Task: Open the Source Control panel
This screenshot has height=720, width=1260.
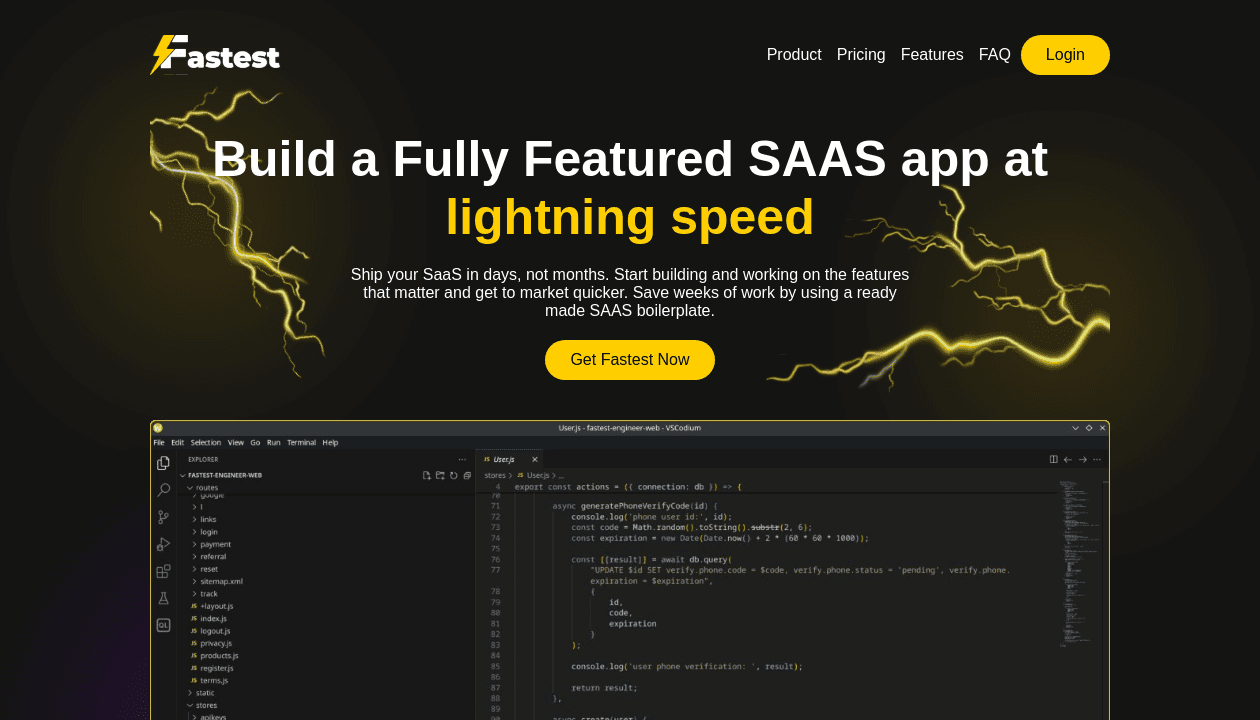Action: pyautogui.click(x=162, y=517)
